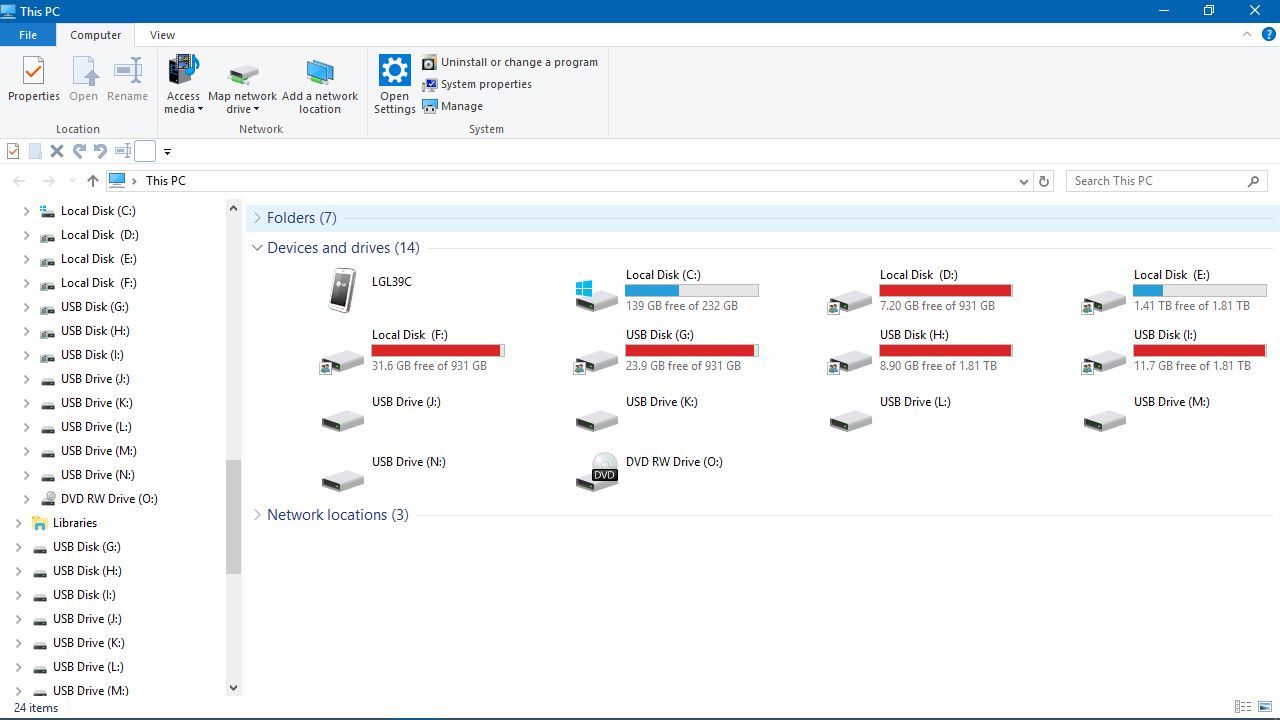1280x720 pixels.
Task: Click the quick access Properties checkmark icon
Action: [x=13, y=152]
